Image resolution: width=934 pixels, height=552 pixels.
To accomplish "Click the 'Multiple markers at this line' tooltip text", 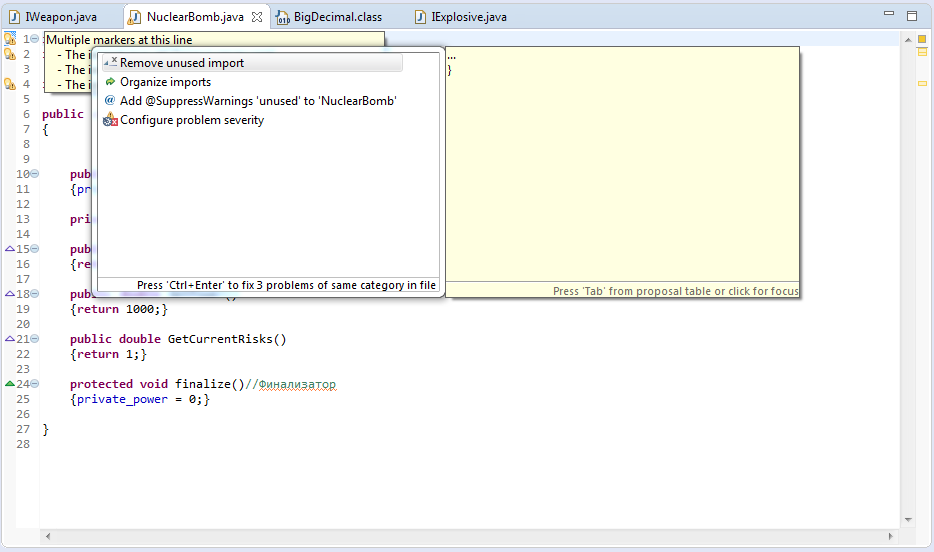I will [119, 40].
